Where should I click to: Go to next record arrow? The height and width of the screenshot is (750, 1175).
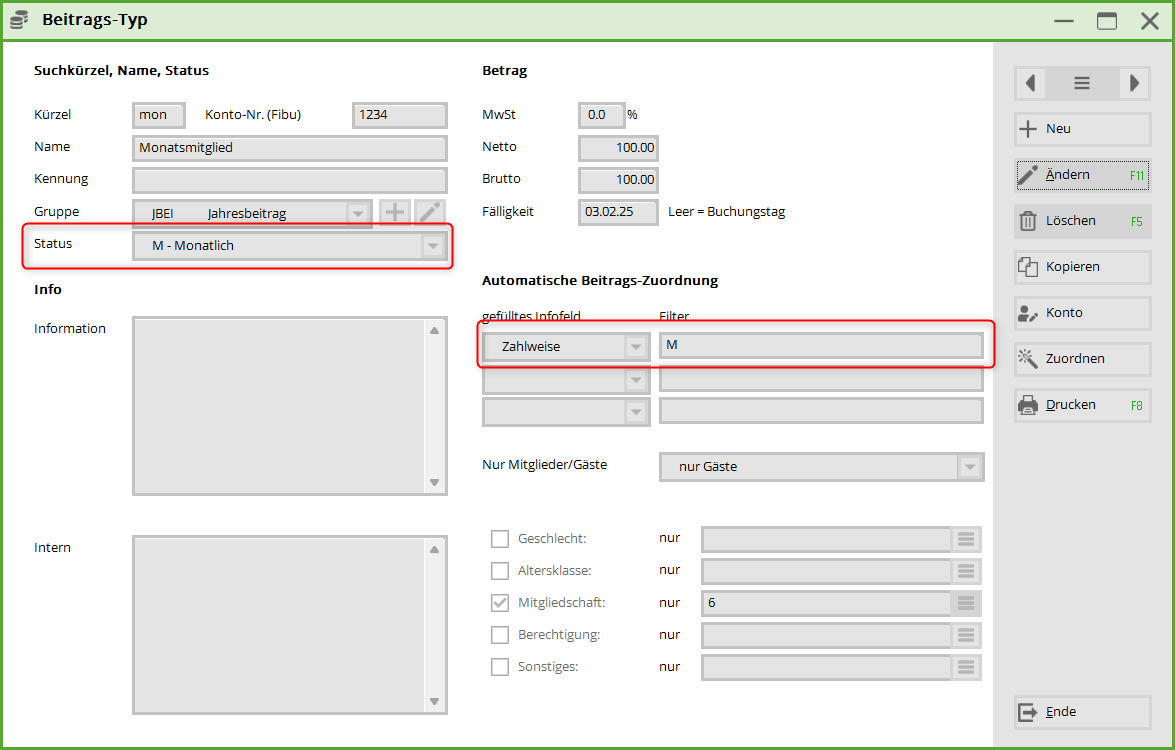tap(1134, 84)
